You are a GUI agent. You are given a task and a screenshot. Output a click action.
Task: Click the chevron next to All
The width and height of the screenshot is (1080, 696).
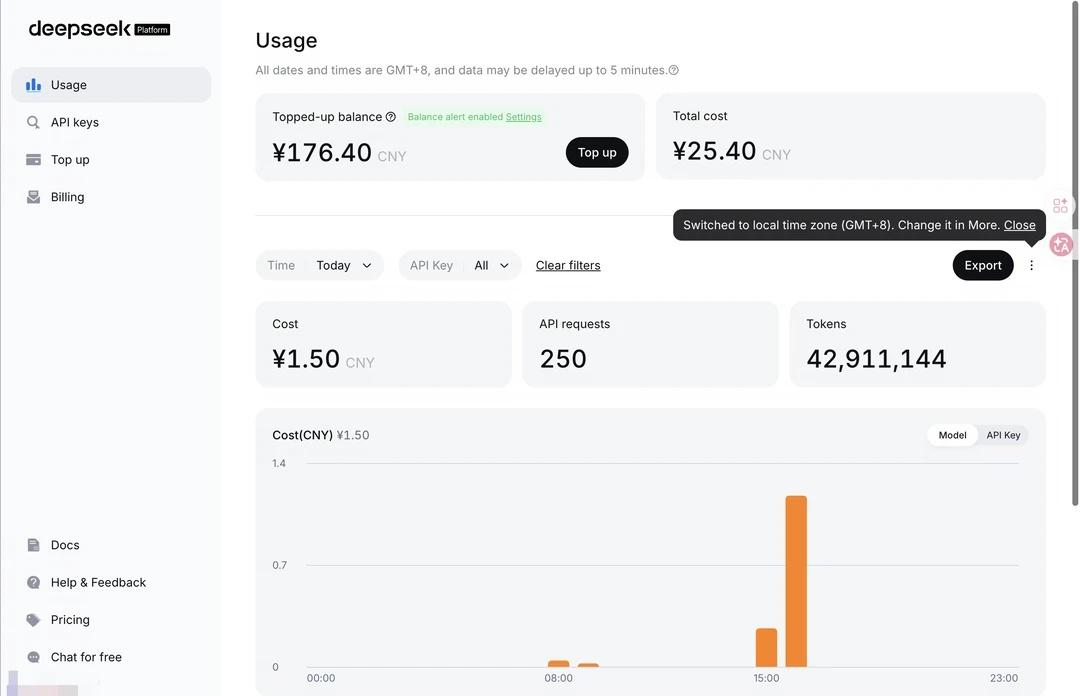coord(504,265)
